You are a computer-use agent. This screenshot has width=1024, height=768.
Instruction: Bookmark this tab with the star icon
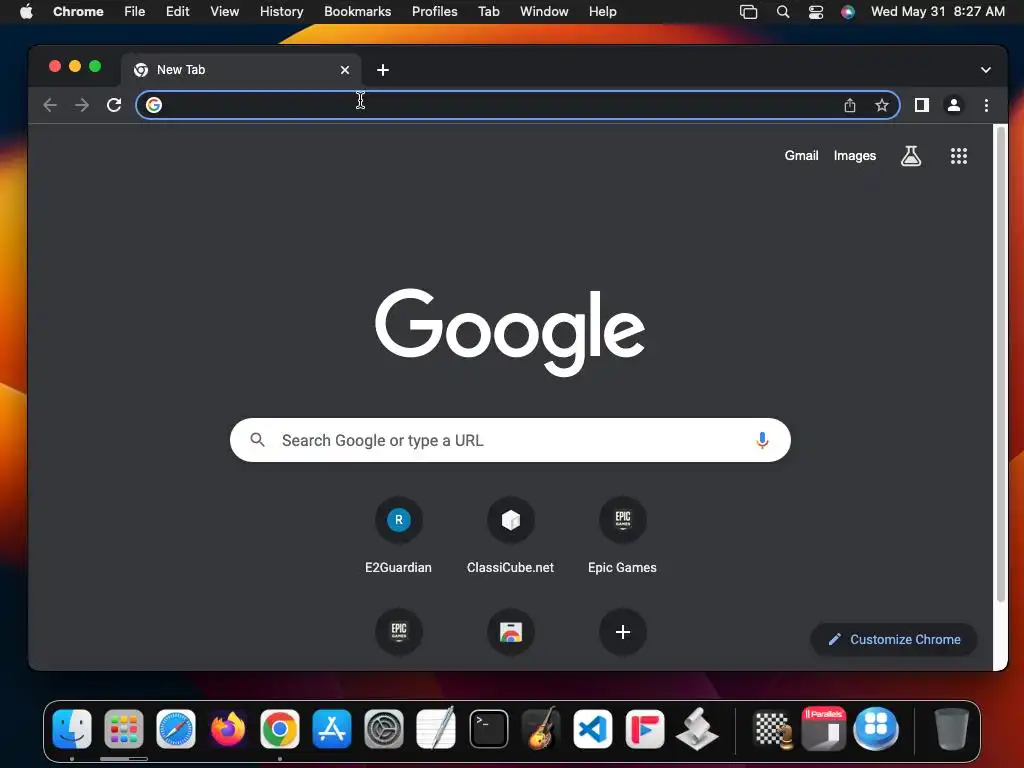pos(882,105)
